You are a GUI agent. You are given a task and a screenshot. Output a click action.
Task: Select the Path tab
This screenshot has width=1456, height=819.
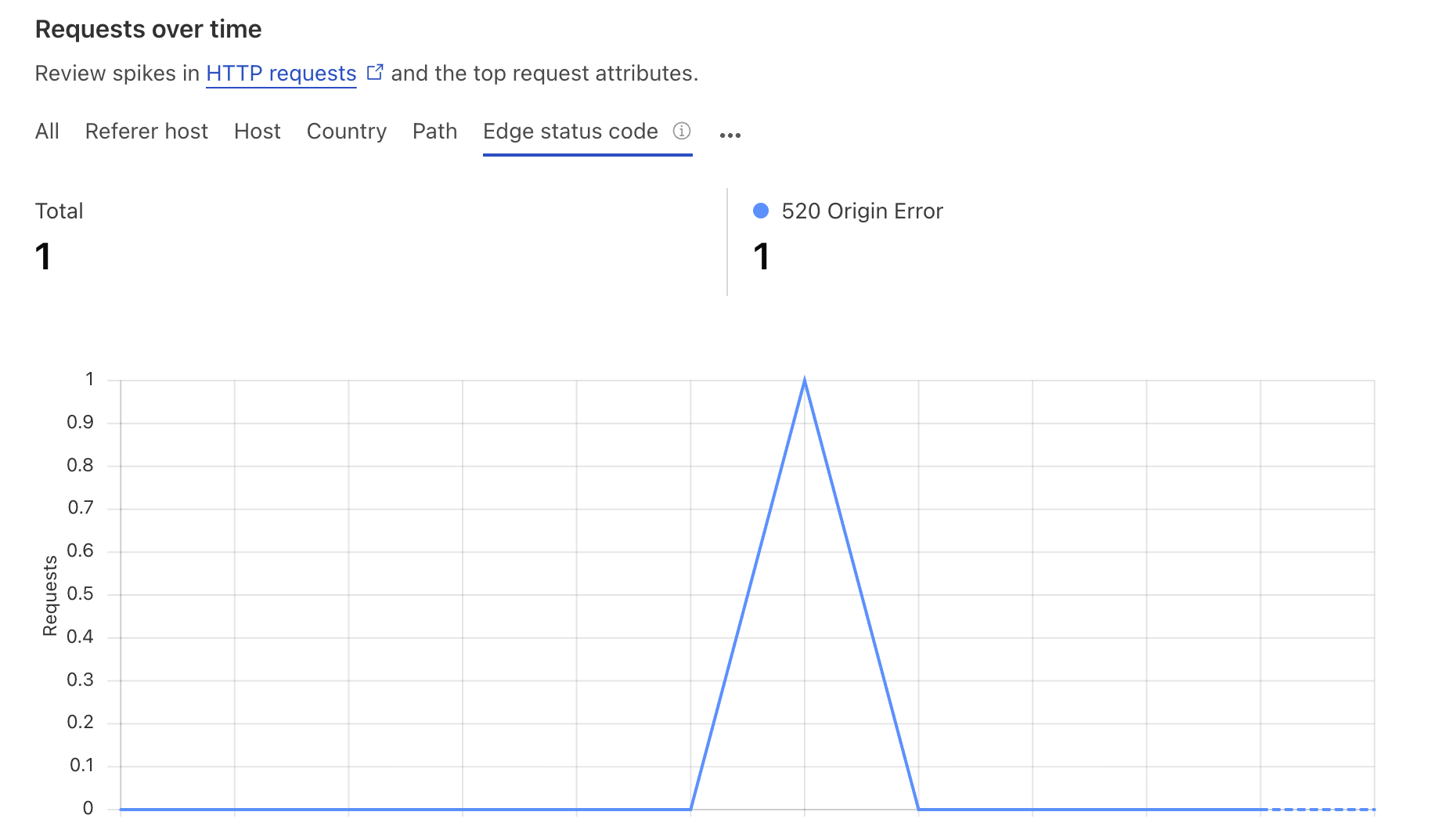coord(434,131)
